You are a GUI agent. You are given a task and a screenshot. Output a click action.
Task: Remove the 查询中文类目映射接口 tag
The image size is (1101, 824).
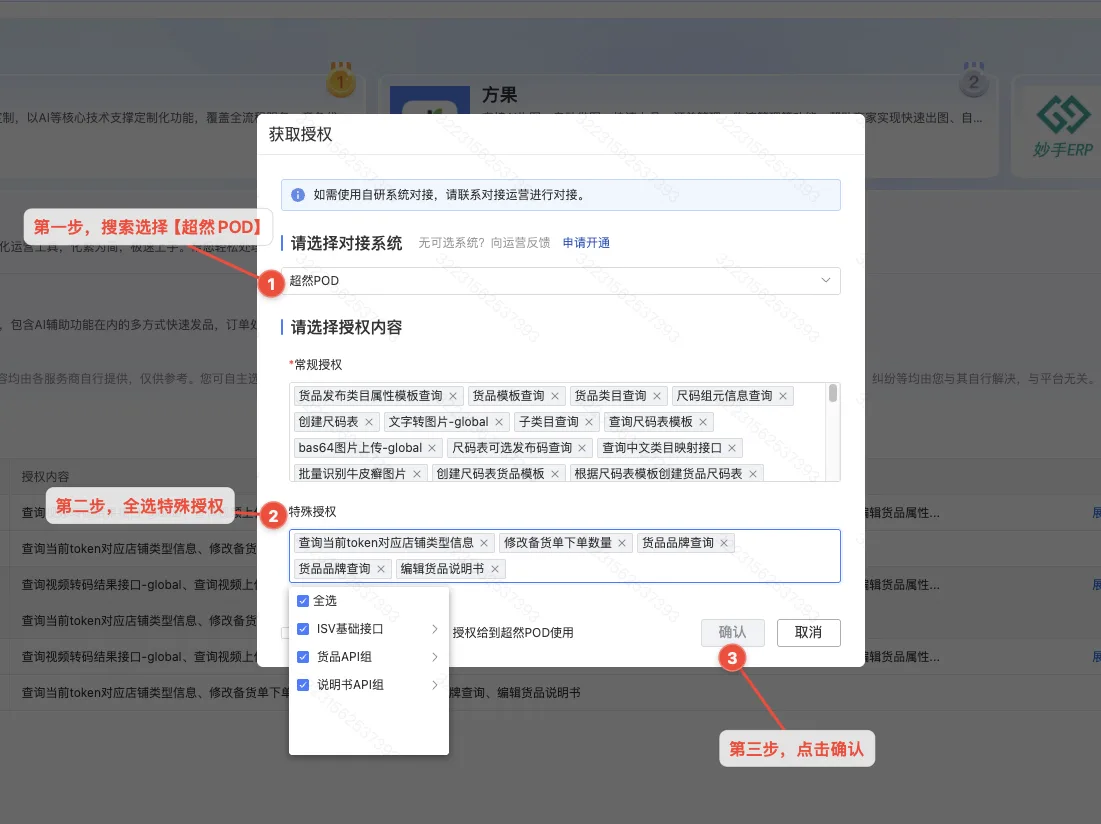click(x=732, y=448)
